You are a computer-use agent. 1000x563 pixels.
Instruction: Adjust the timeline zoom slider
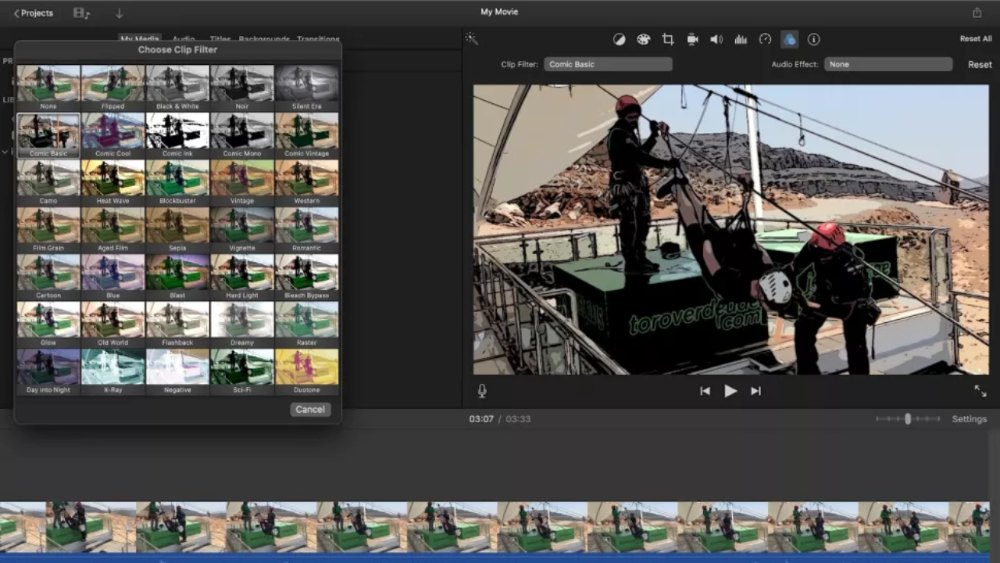pyautogui.click(x=908, y=419)
